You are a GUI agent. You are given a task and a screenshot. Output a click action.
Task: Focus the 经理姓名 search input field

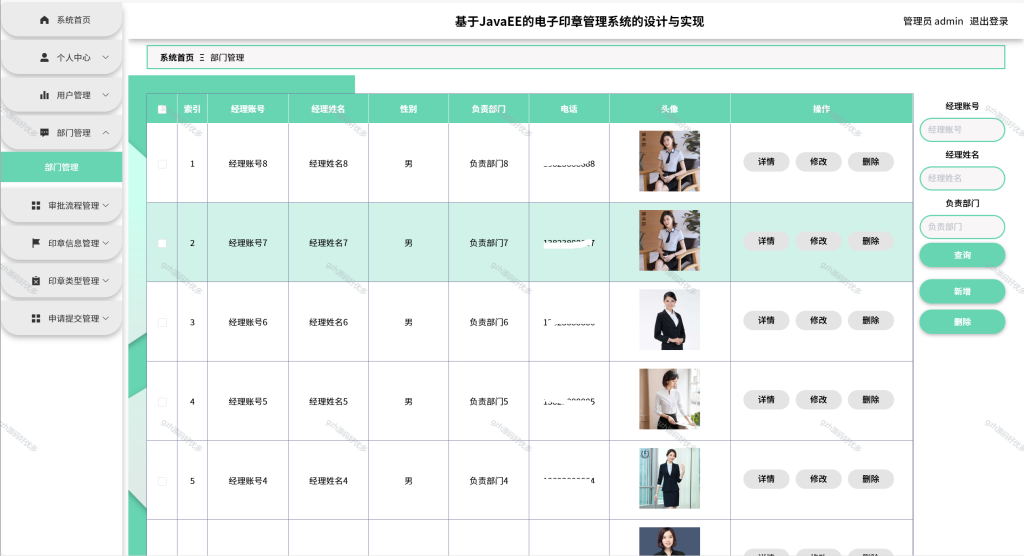click(x=962, y=178)
